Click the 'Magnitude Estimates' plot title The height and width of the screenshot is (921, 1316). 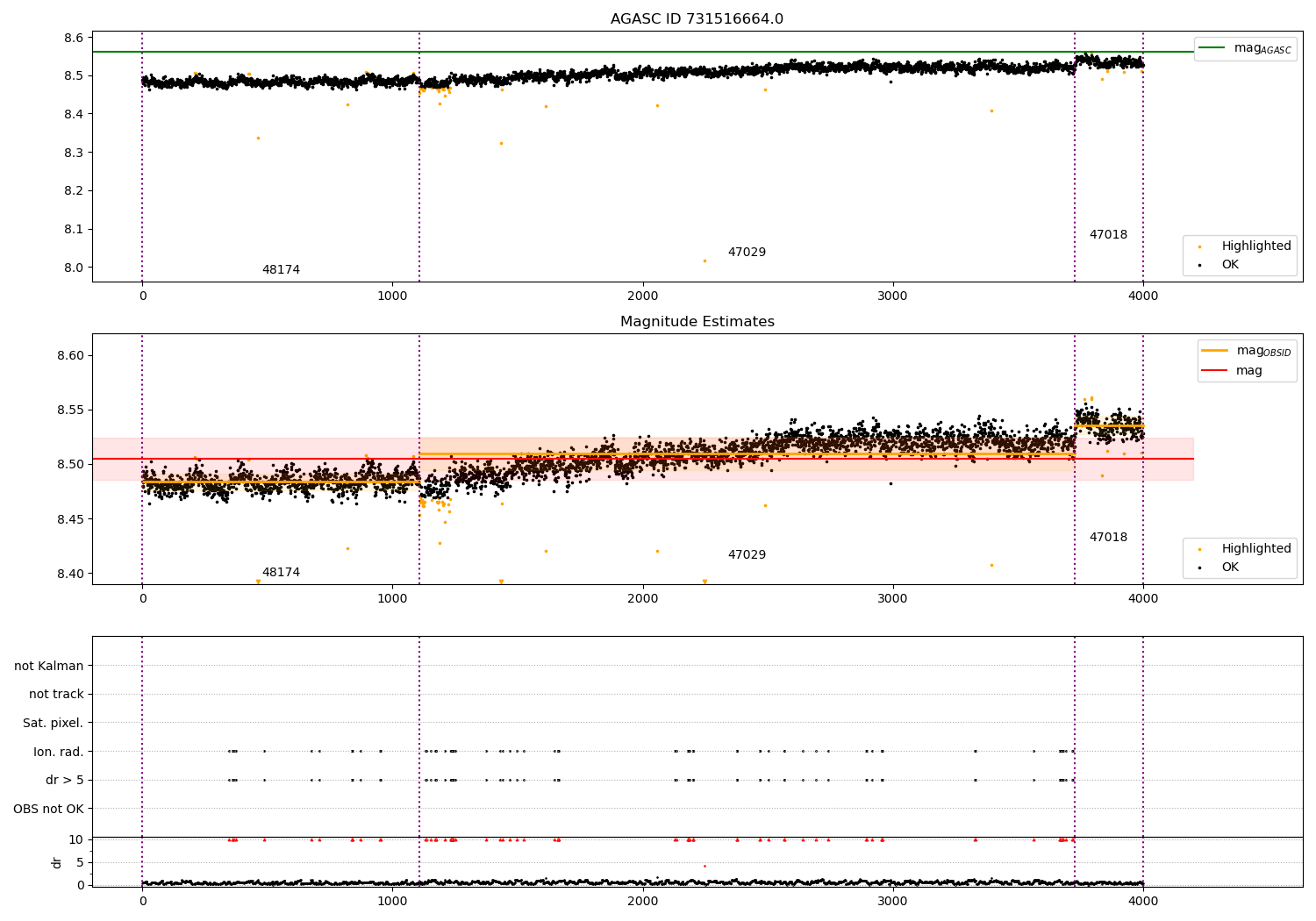697,322
